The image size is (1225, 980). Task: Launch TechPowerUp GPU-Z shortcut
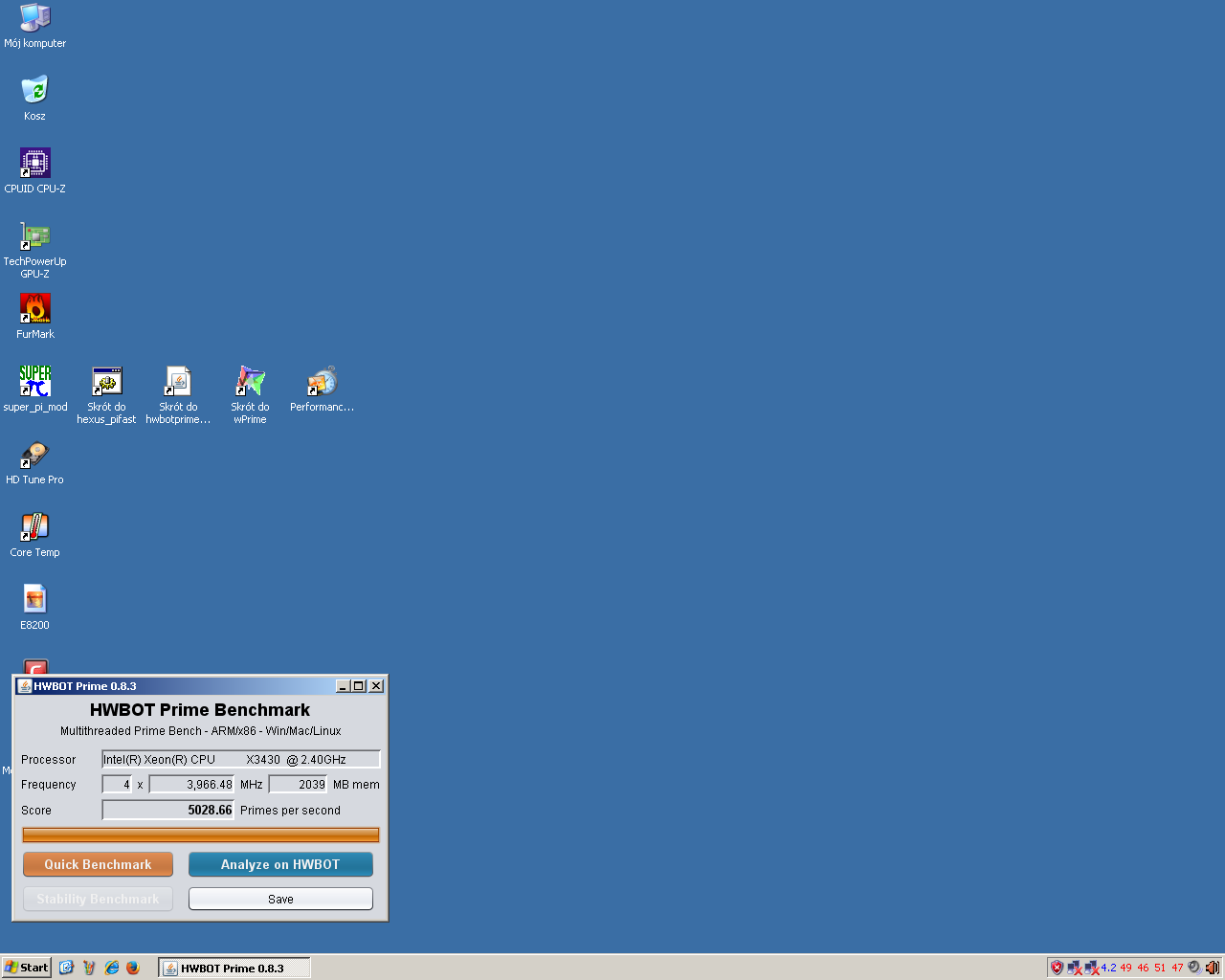pyautogui.click(x=35, y=249)
